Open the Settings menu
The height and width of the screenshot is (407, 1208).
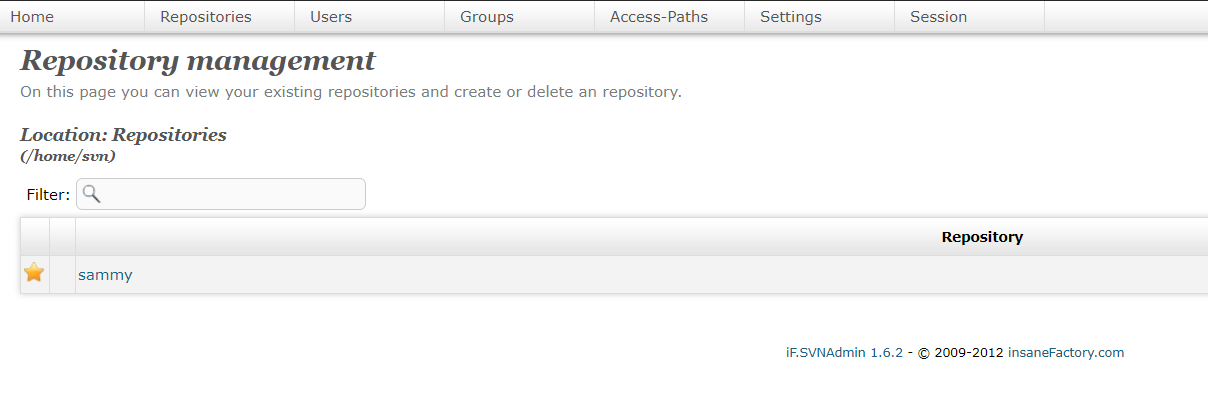point(791,17)
